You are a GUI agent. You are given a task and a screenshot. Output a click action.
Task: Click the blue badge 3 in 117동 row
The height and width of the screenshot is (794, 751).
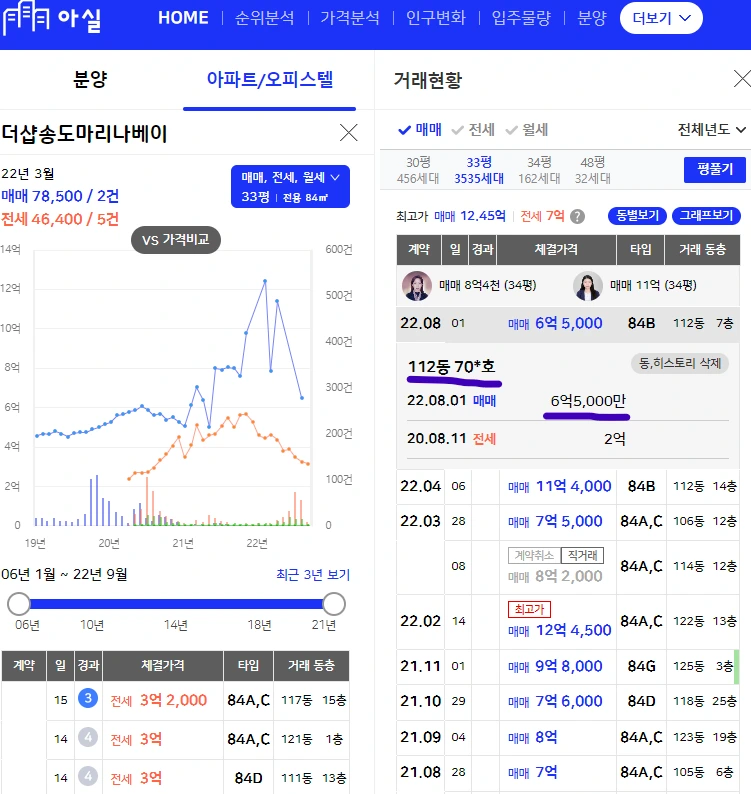pyautogui.click(x=88, y=698)
